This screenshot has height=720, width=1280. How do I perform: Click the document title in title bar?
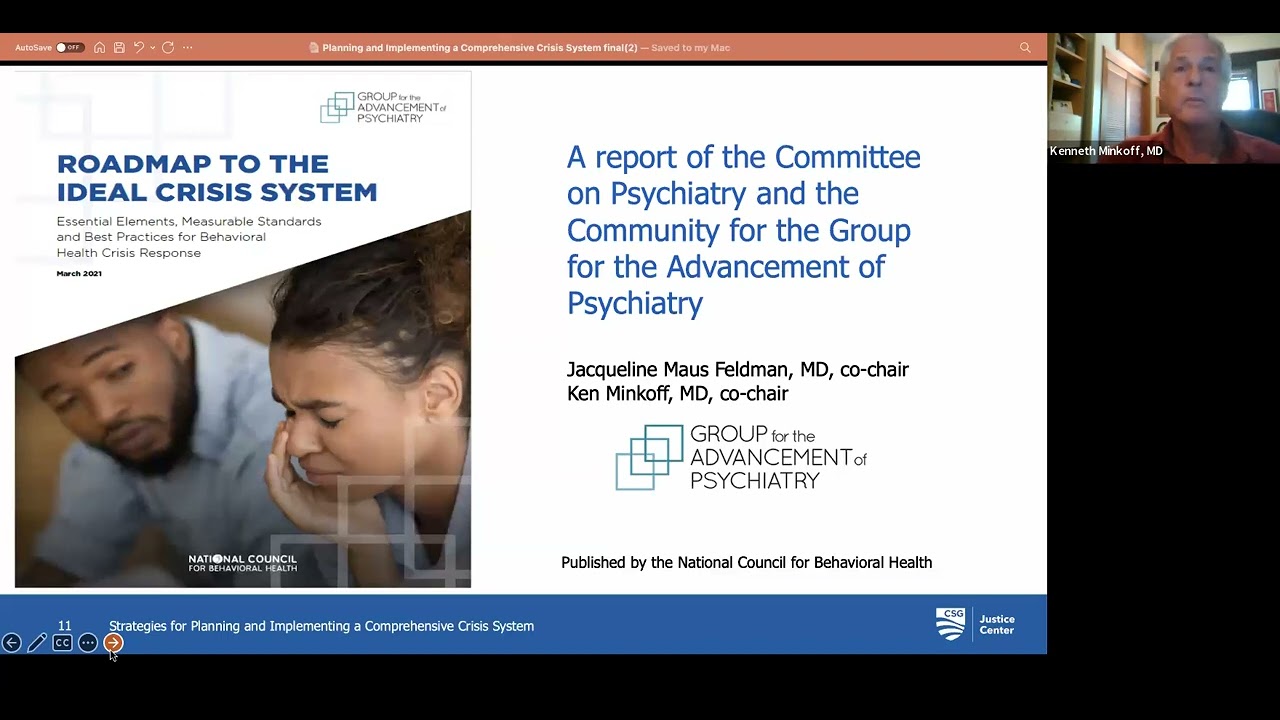(480, 47)
